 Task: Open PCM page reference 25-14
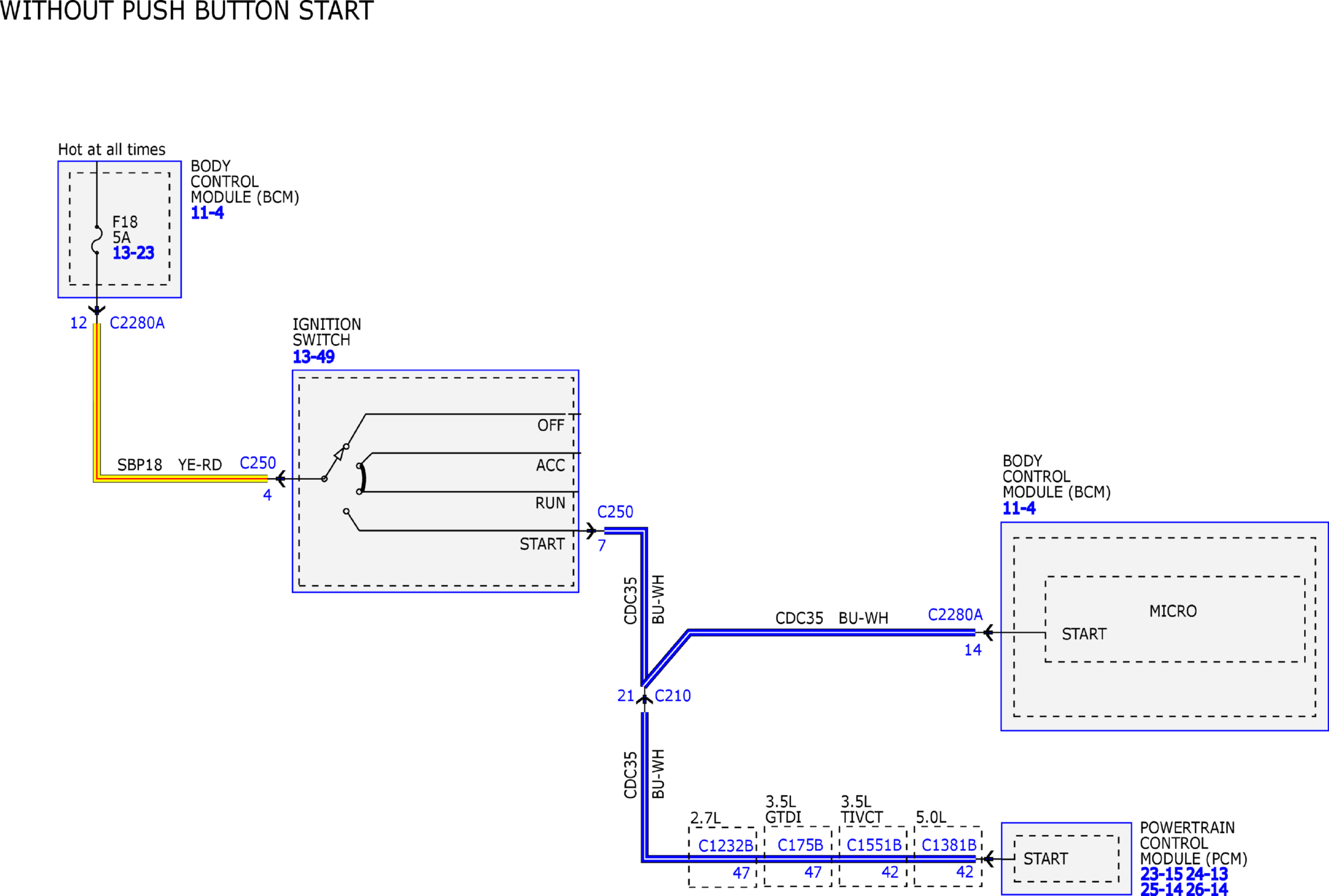pyautogui.click(x=1161, y=889)
